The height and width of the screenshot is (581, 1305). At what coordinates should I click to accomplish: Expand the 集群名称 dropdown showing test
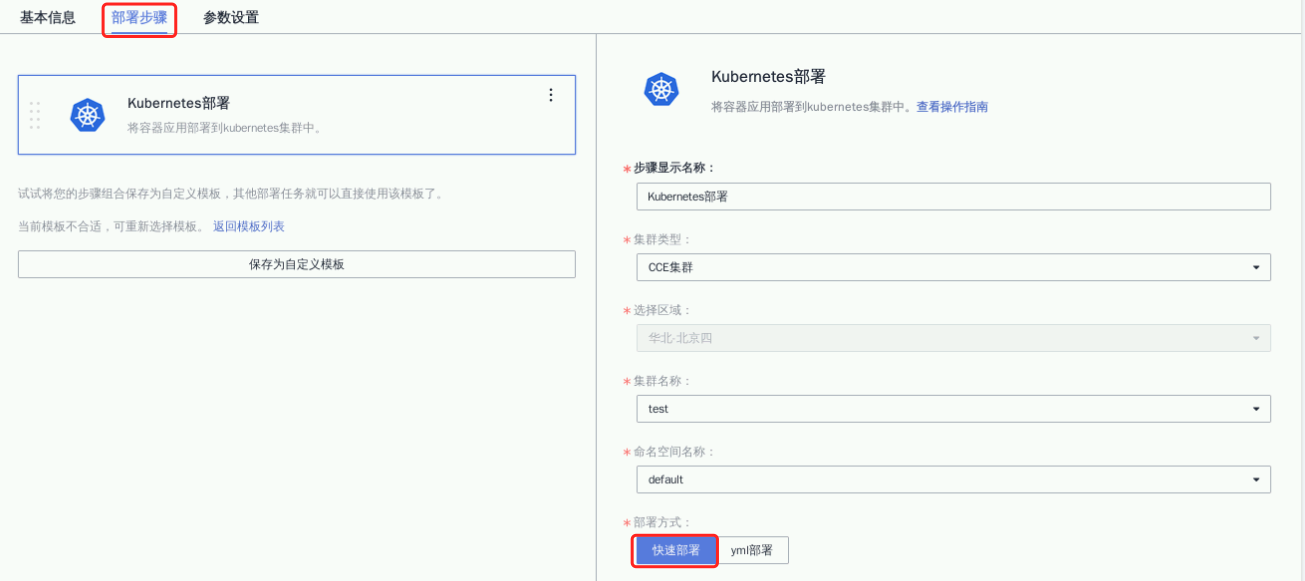click(x=952, y=409)
